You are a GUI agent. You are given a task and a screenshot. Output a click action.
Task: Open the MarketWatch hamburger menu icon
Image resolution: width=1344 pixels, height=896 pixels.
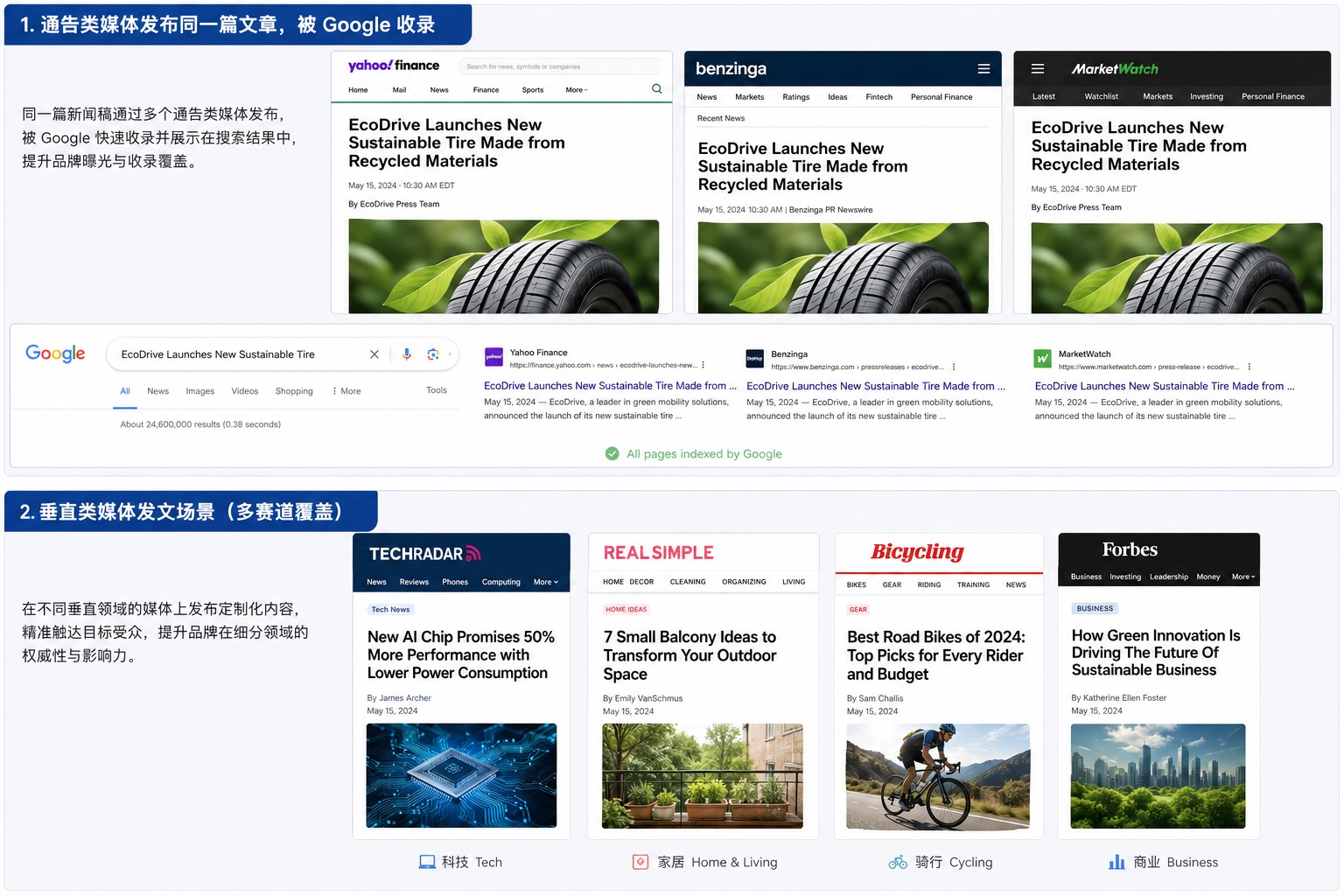[x=1038, y=68]
